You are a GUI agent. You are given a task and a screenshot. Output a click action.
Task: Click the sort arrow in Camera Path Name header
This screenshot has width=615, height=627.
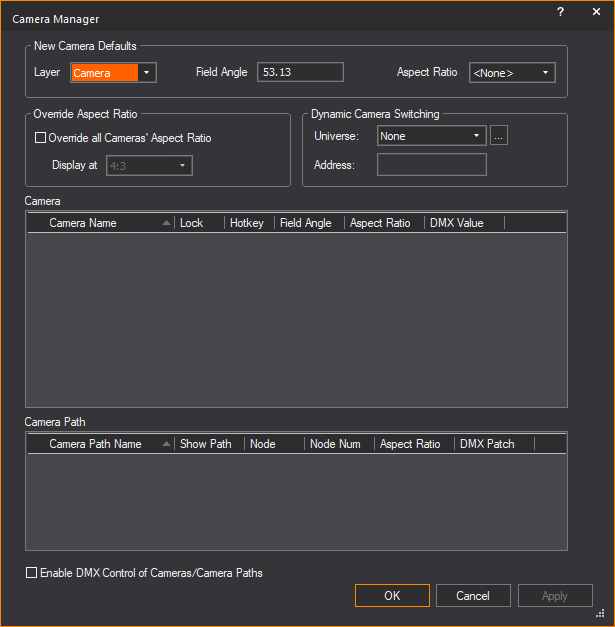(166, 444)
